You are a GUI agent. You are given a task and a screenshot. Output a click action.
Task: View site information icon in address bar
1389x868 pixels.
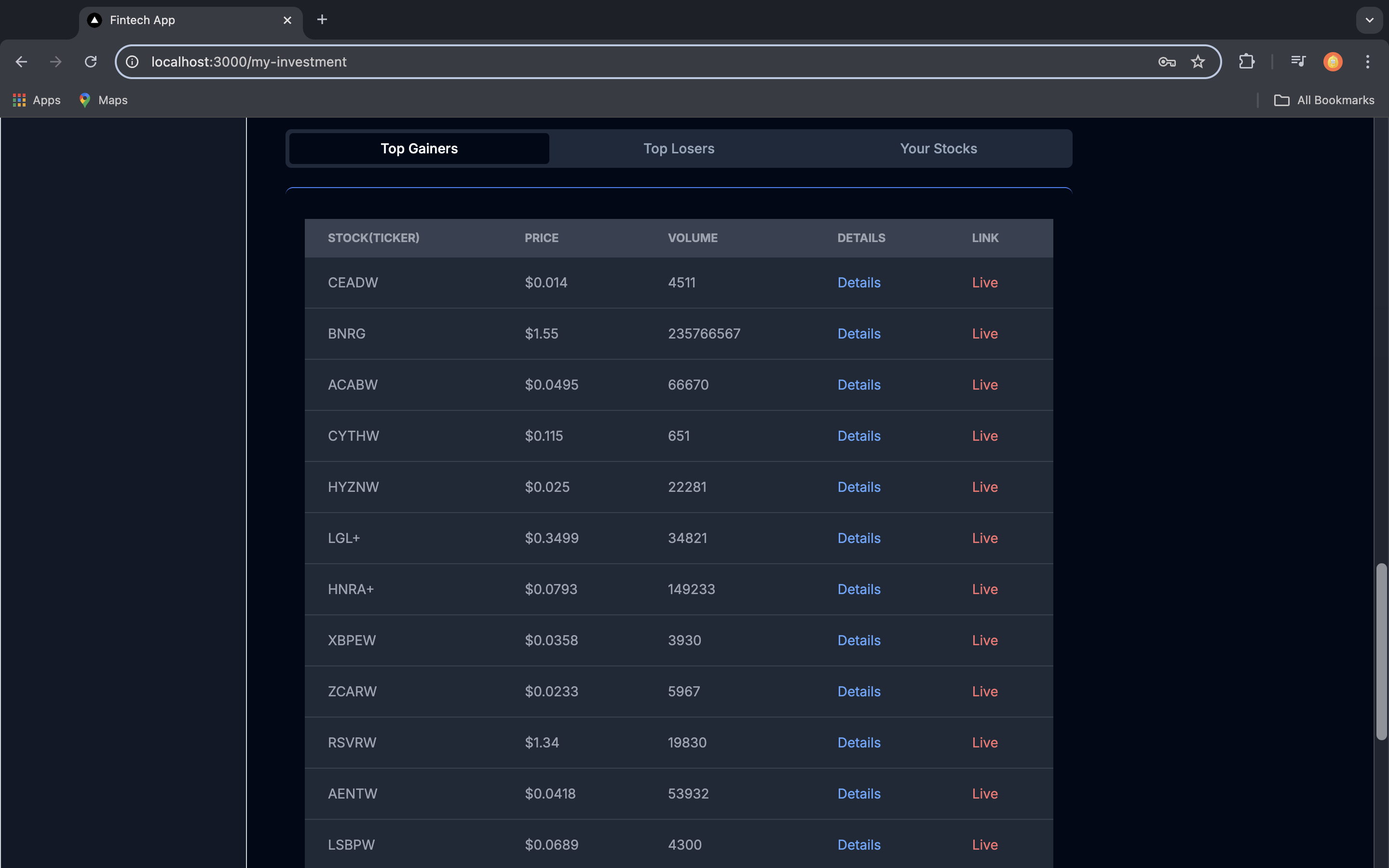point(133,61)
